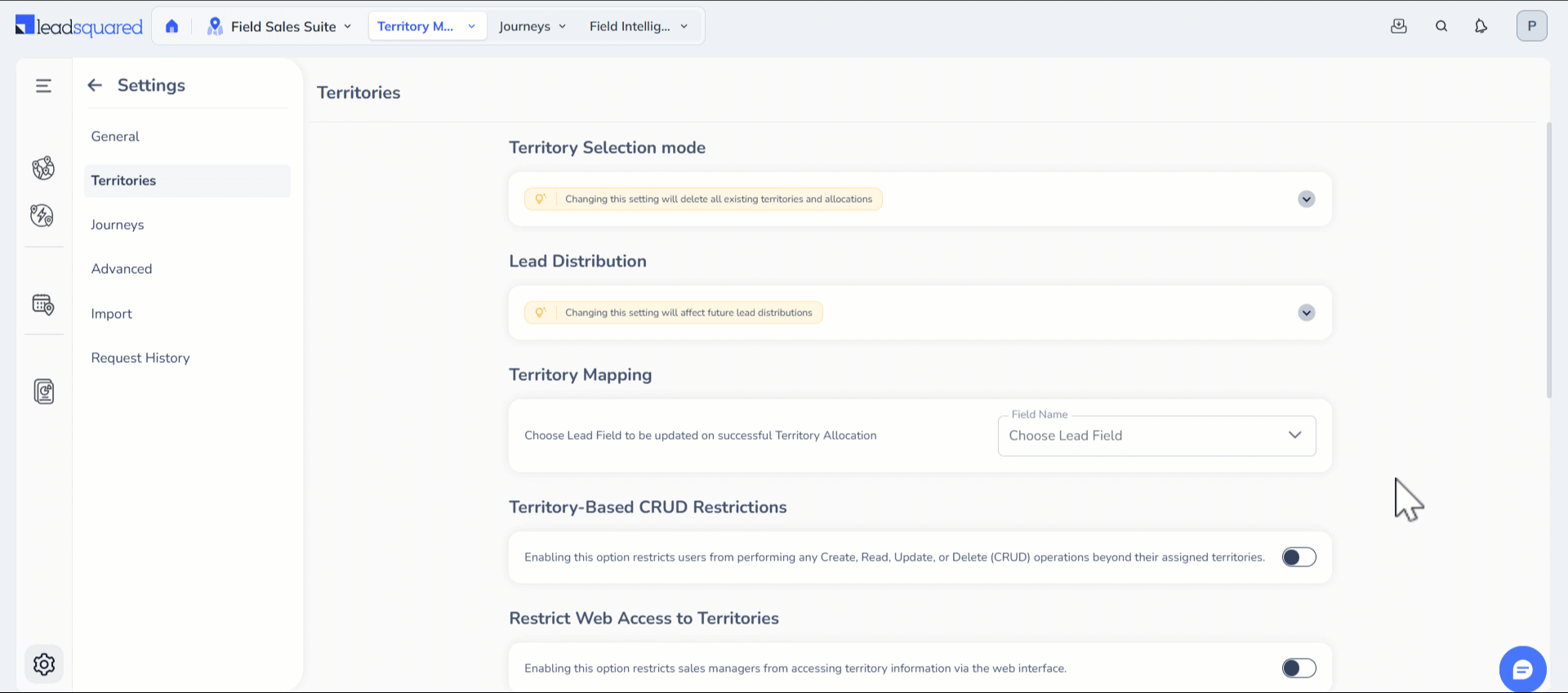Click the notifications bell icon
This screenshot has height=693, width=1568.
coord(1481,26)
